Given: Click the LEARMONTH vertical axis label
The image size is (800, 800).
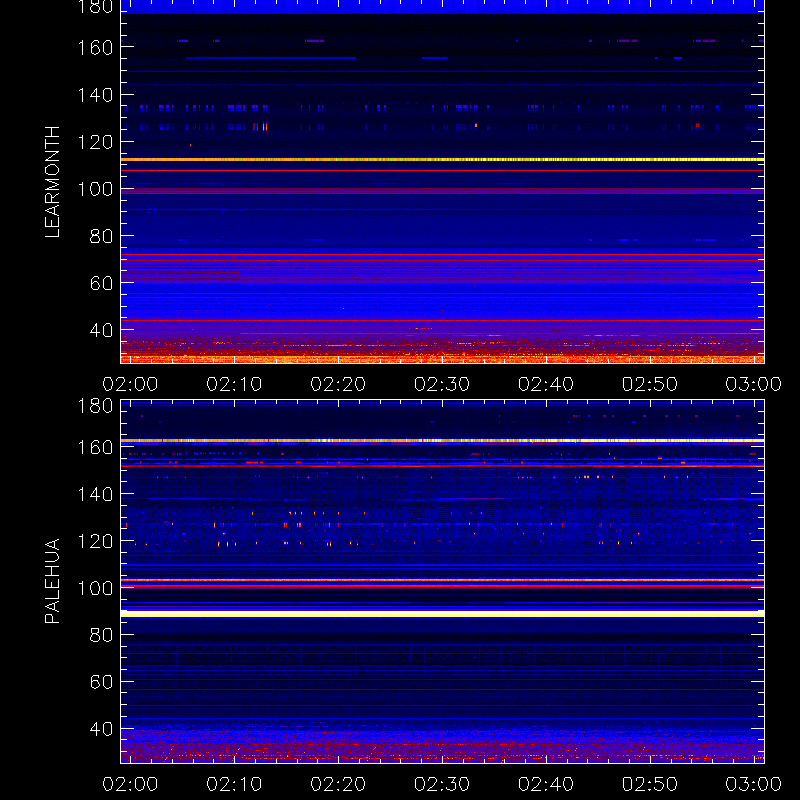Looking at the screenshot, I should click(53, 182).
